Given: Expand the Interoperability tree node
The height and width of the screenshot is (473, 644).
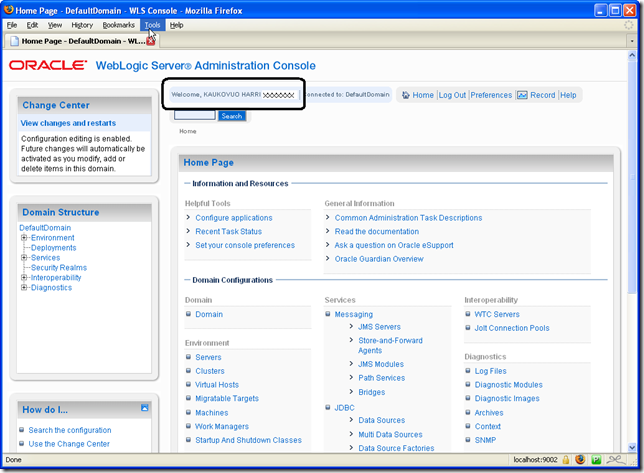Looking at the screenshot, I should (x=24, y=277).
